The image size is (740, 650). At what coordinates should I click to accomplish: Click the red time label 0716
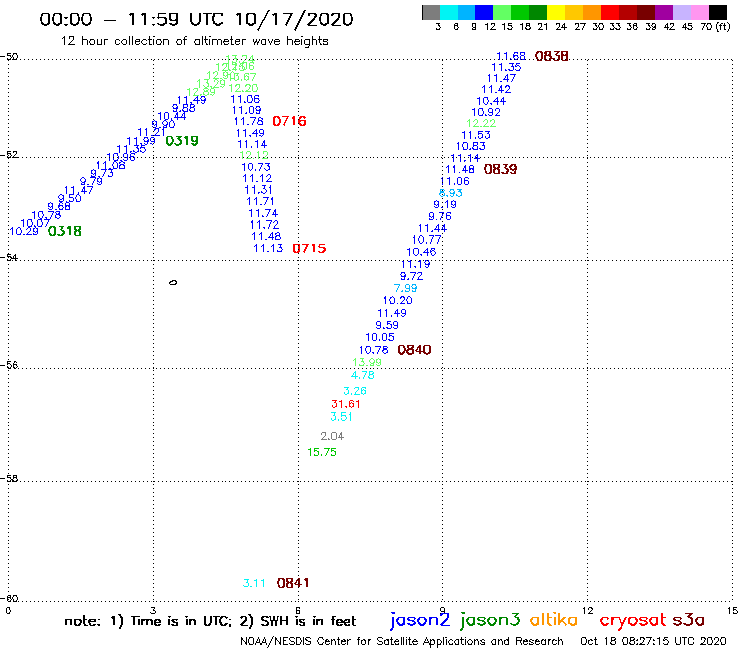pos(289,121)
